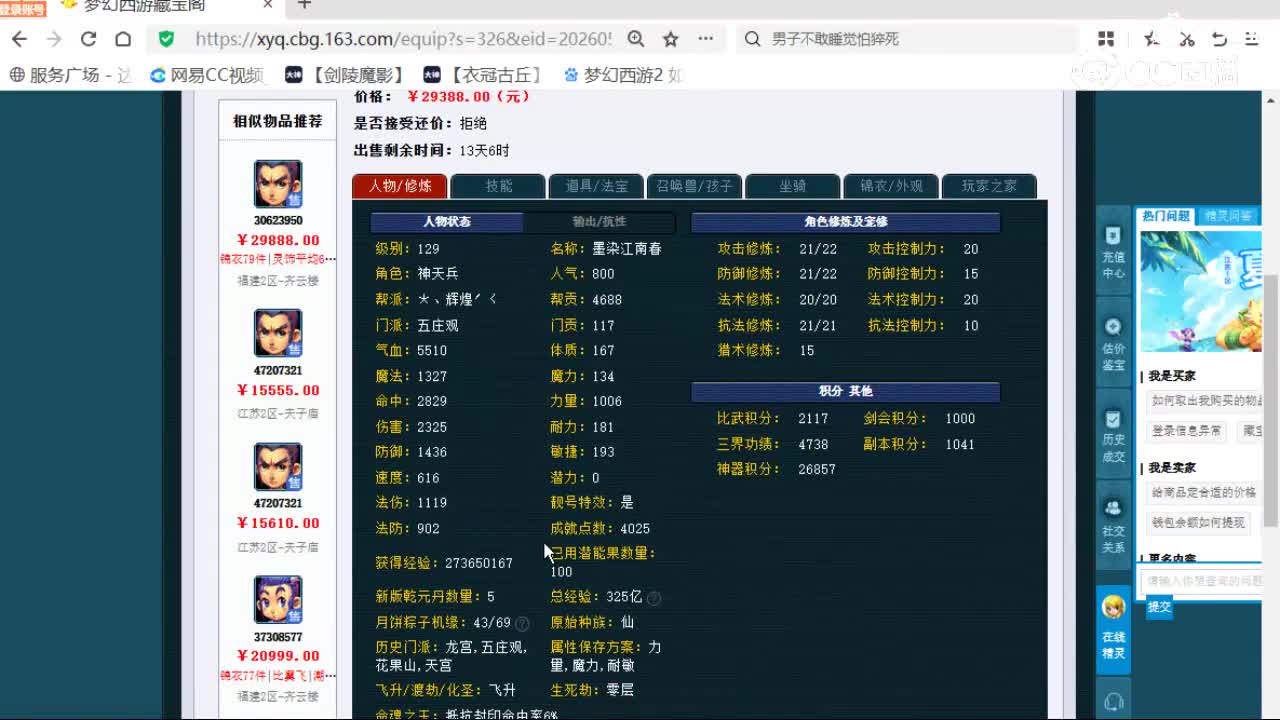Open the 热门问题 tab in help panel
Image resolution: width=1280 pixels, height=720 pixels.
tap(1166, 216)
